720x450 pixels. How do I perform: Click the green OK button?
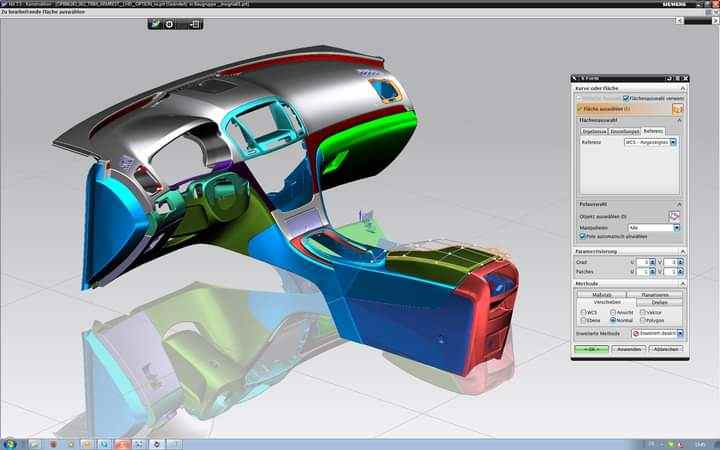pos(591,348)
